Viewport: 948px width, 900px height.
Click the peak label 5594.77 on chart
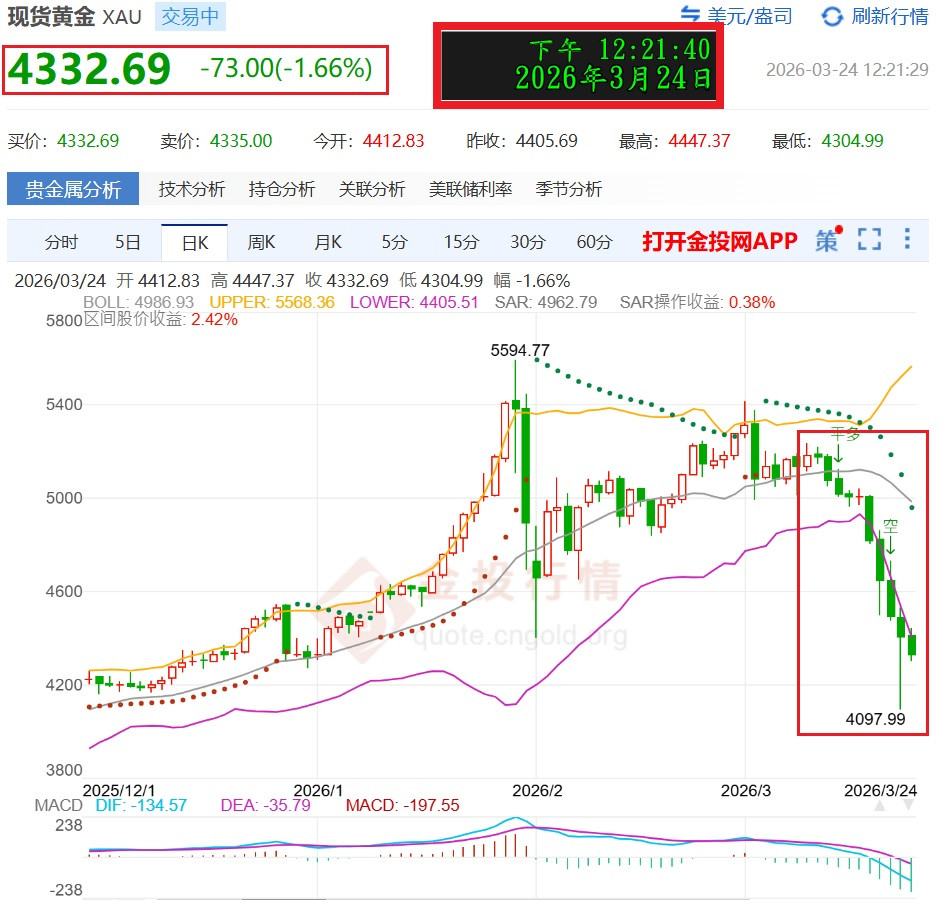520,351
